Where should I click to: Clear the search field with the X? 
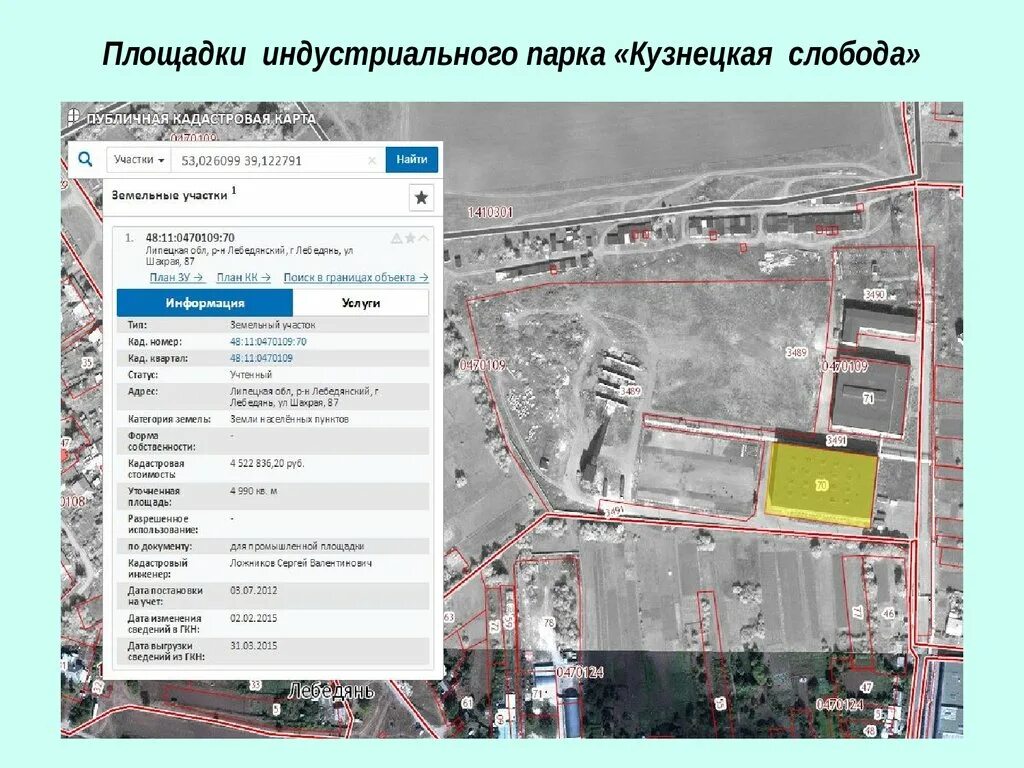pyautogui.click(x=372, y=161)
